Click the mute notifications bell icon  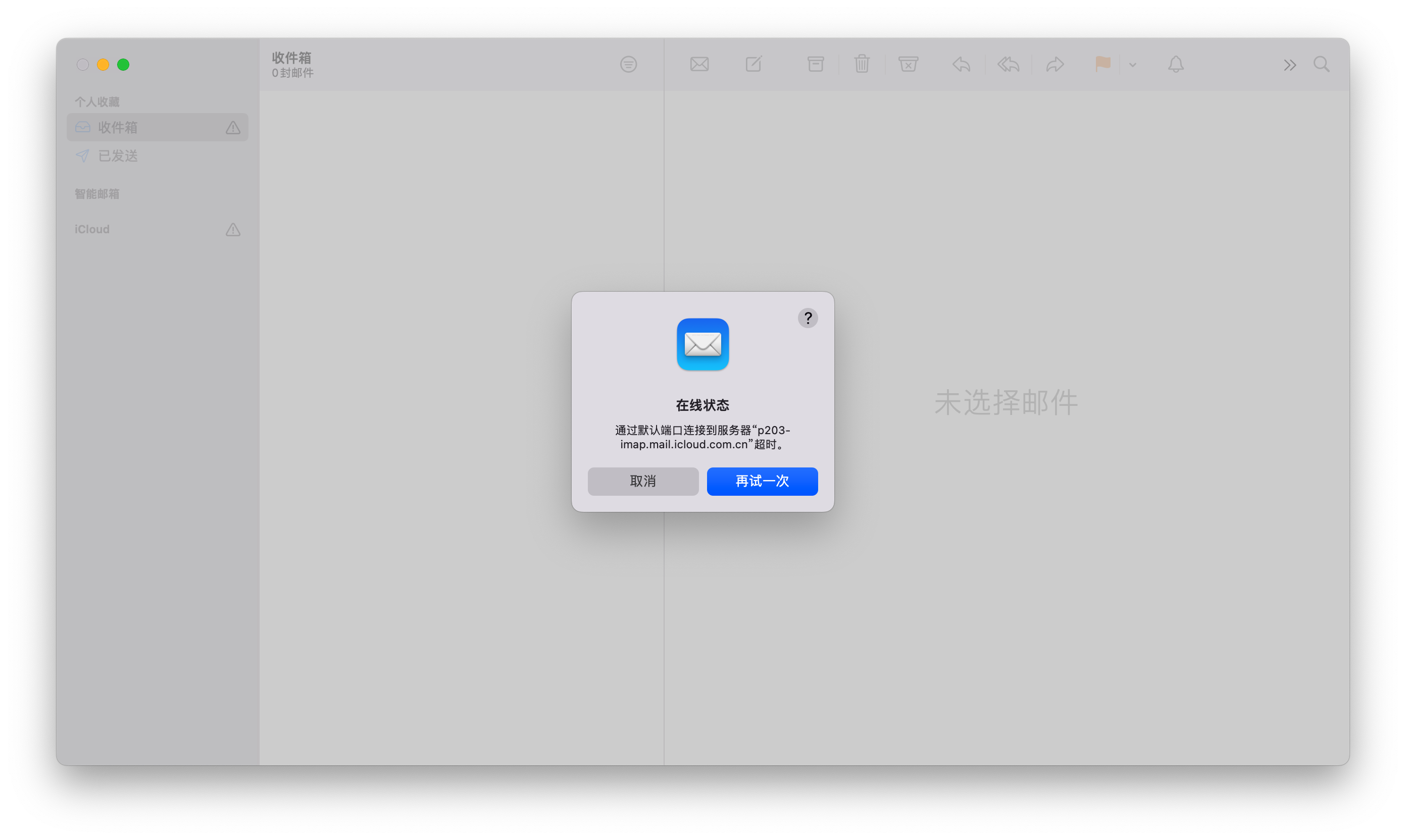[1176, 65]
